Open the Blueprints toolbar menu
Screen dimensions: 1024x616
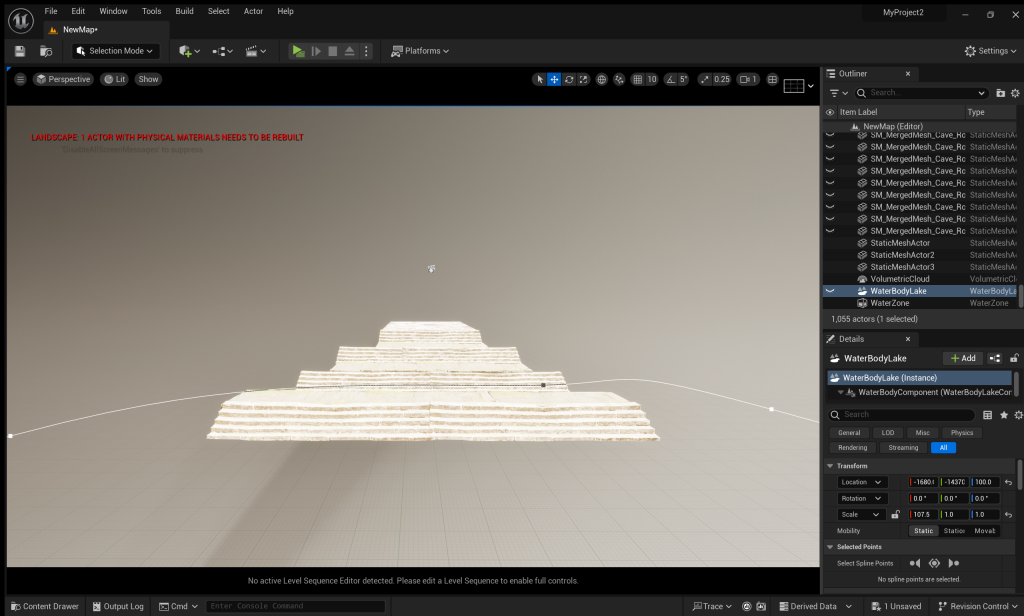click(223, 51)
